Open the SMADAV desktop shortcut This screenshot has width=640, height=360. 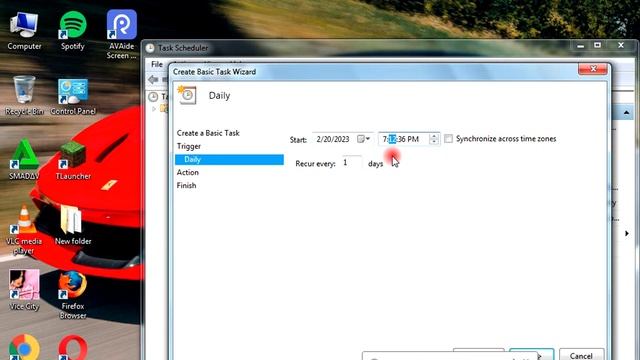(x=24, y=160)
